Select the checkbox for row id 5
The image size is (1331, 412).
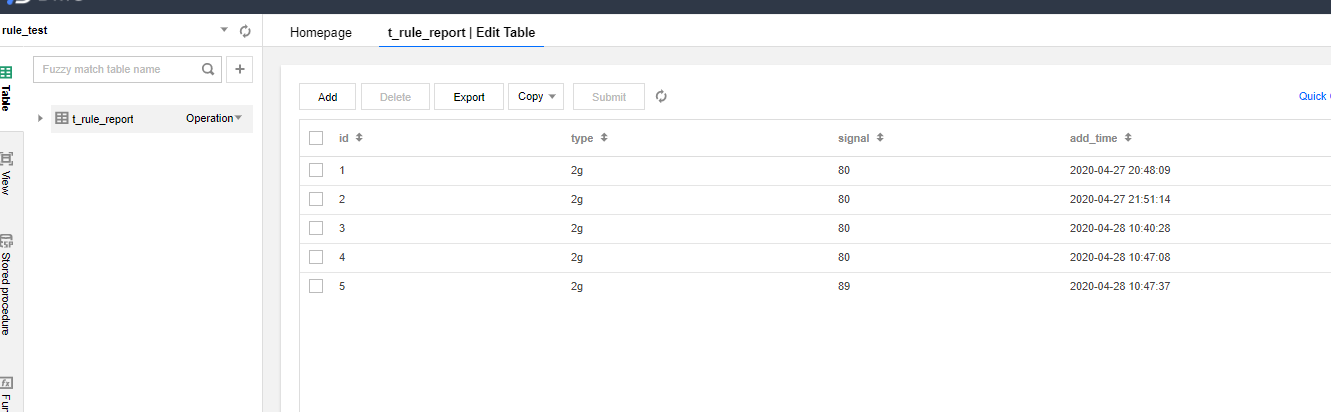pos(316,286)
